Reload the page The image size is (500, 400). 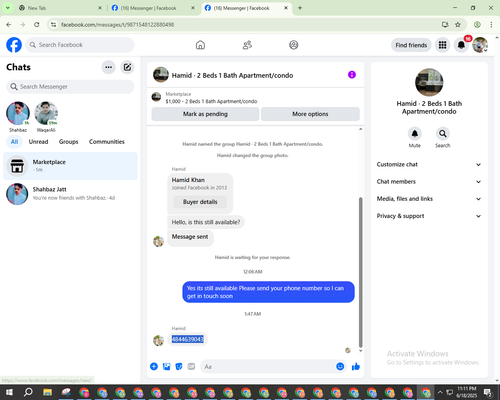click(x=37, y=25)
